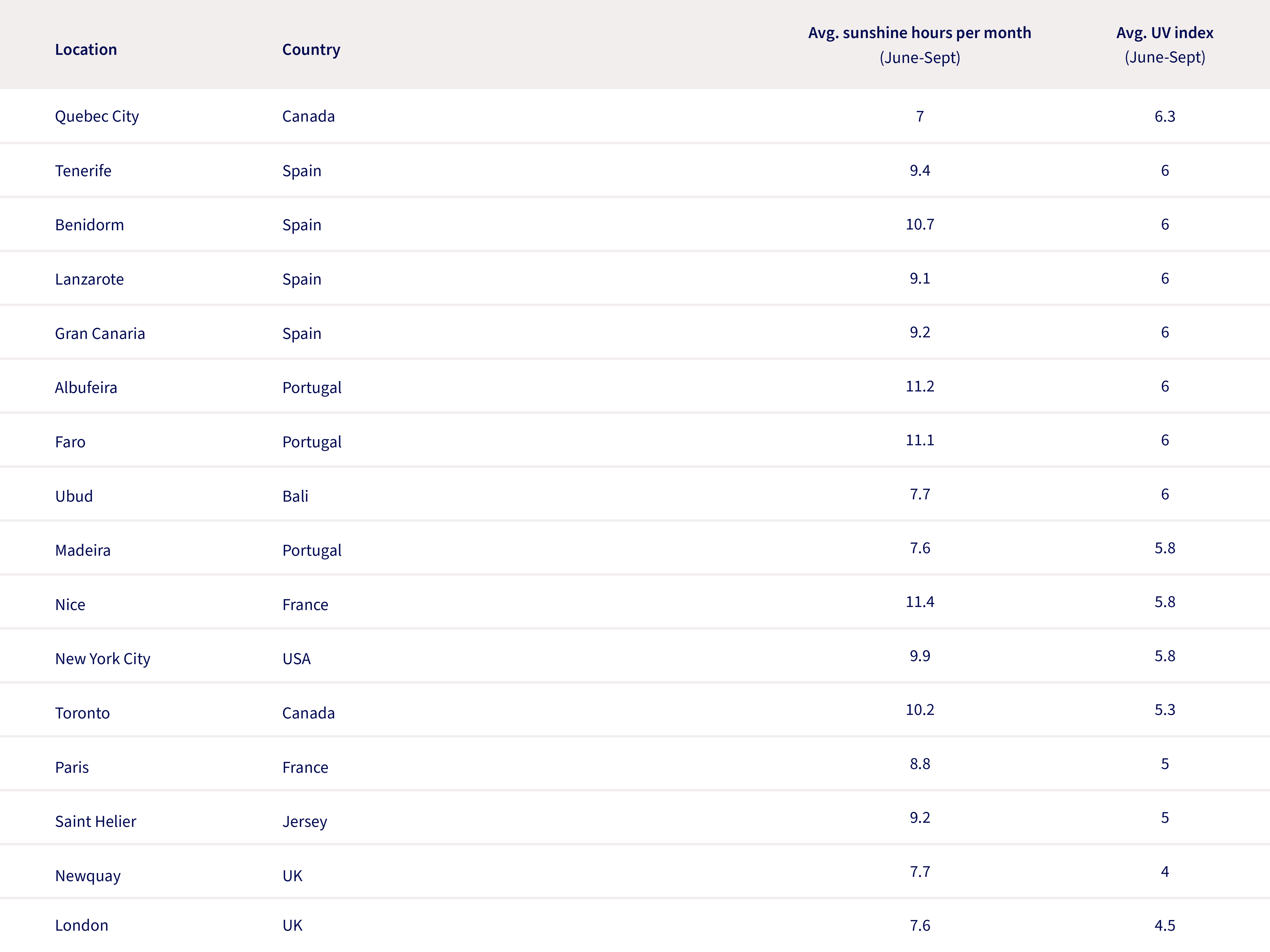Image resolution: width=1270 pixels, height=952 pixels.
Task: Click the Country column header
Action: 311,50
